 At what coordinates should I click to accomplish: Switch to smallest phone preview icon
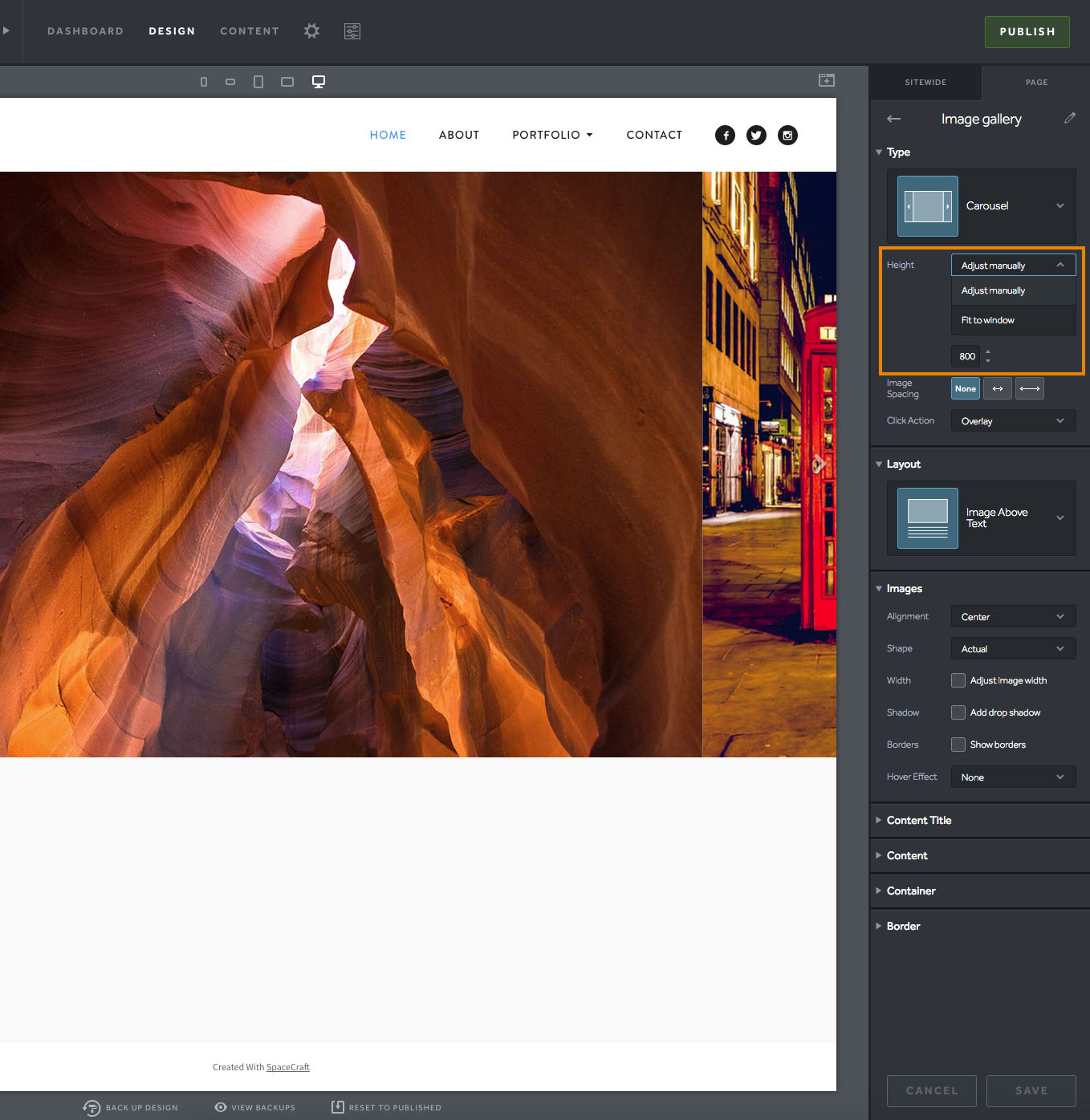point(204,82)
